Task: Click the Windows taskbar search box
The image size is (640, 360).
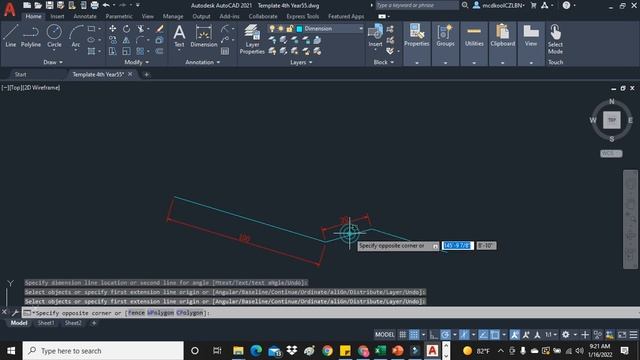Action: pos(103,351)
